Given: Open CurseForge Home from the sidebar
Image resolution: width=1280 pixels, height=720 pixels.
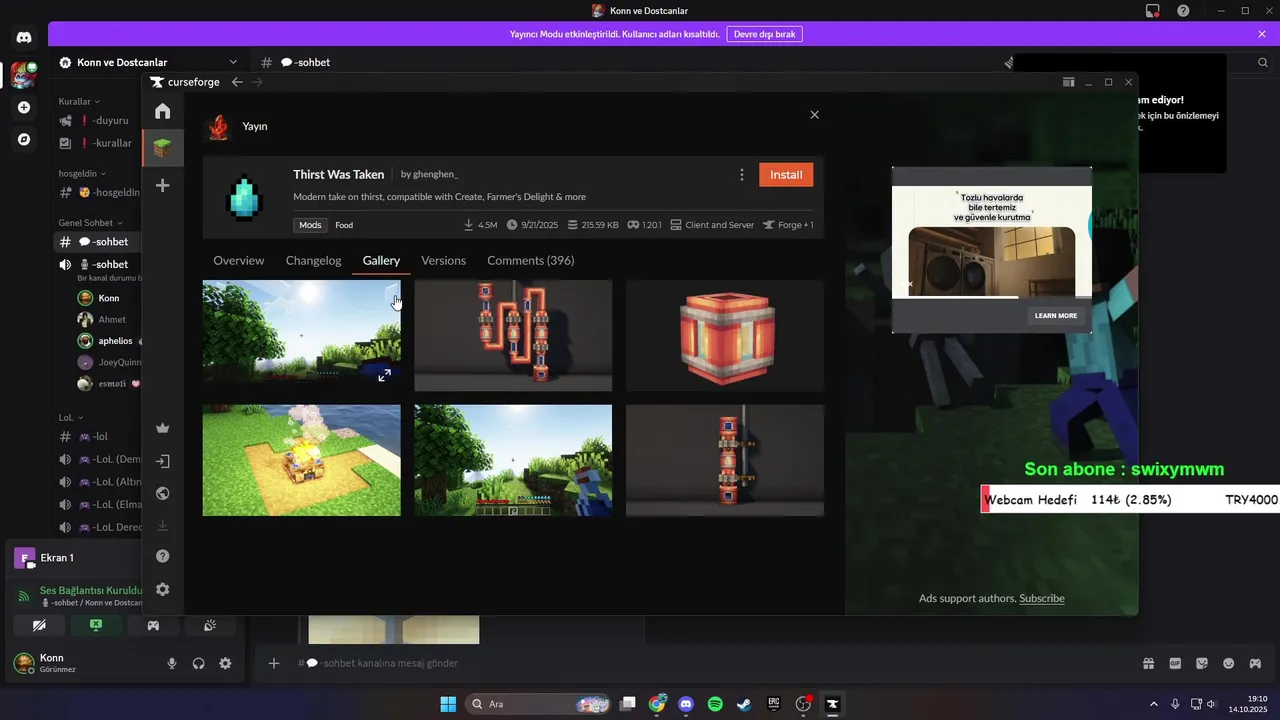Looking at the screenshot, I should click(x=163, y=111).
